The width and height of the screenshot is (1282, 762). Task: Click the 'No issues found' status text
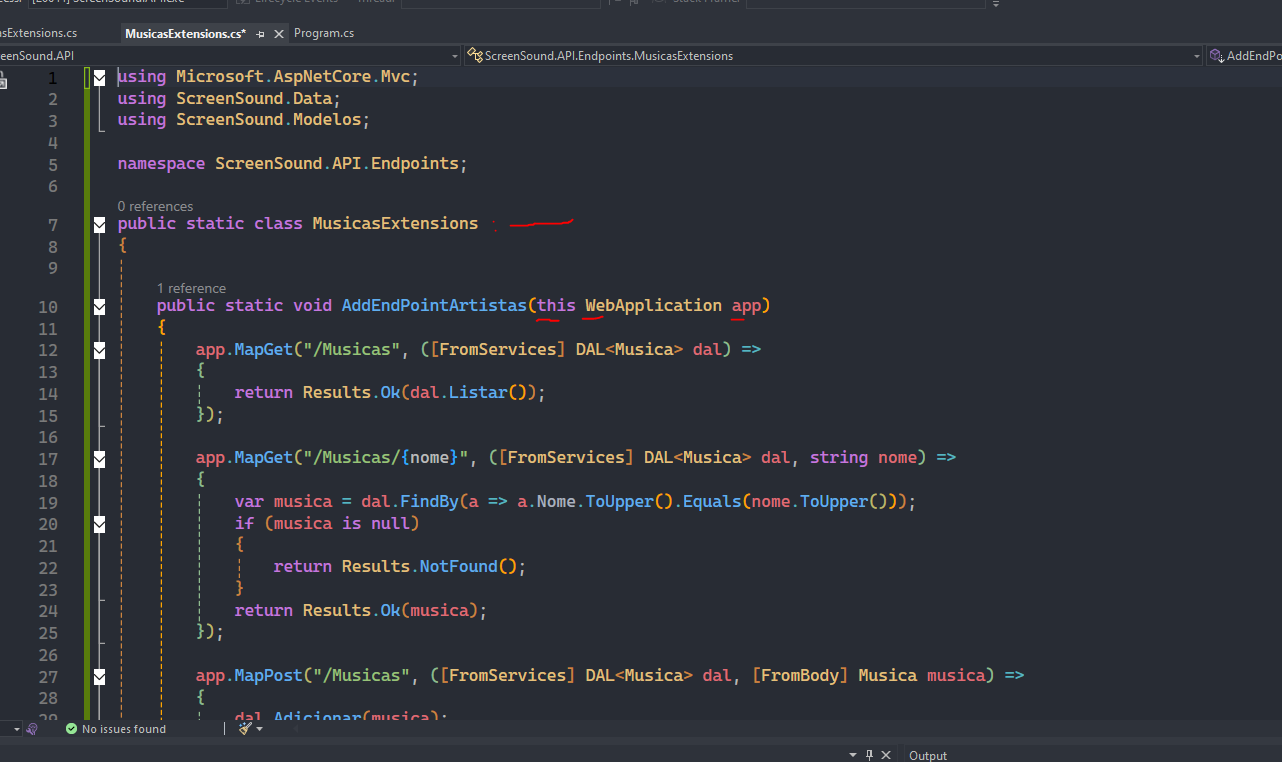pyautogui.click(x=124, y=729)
